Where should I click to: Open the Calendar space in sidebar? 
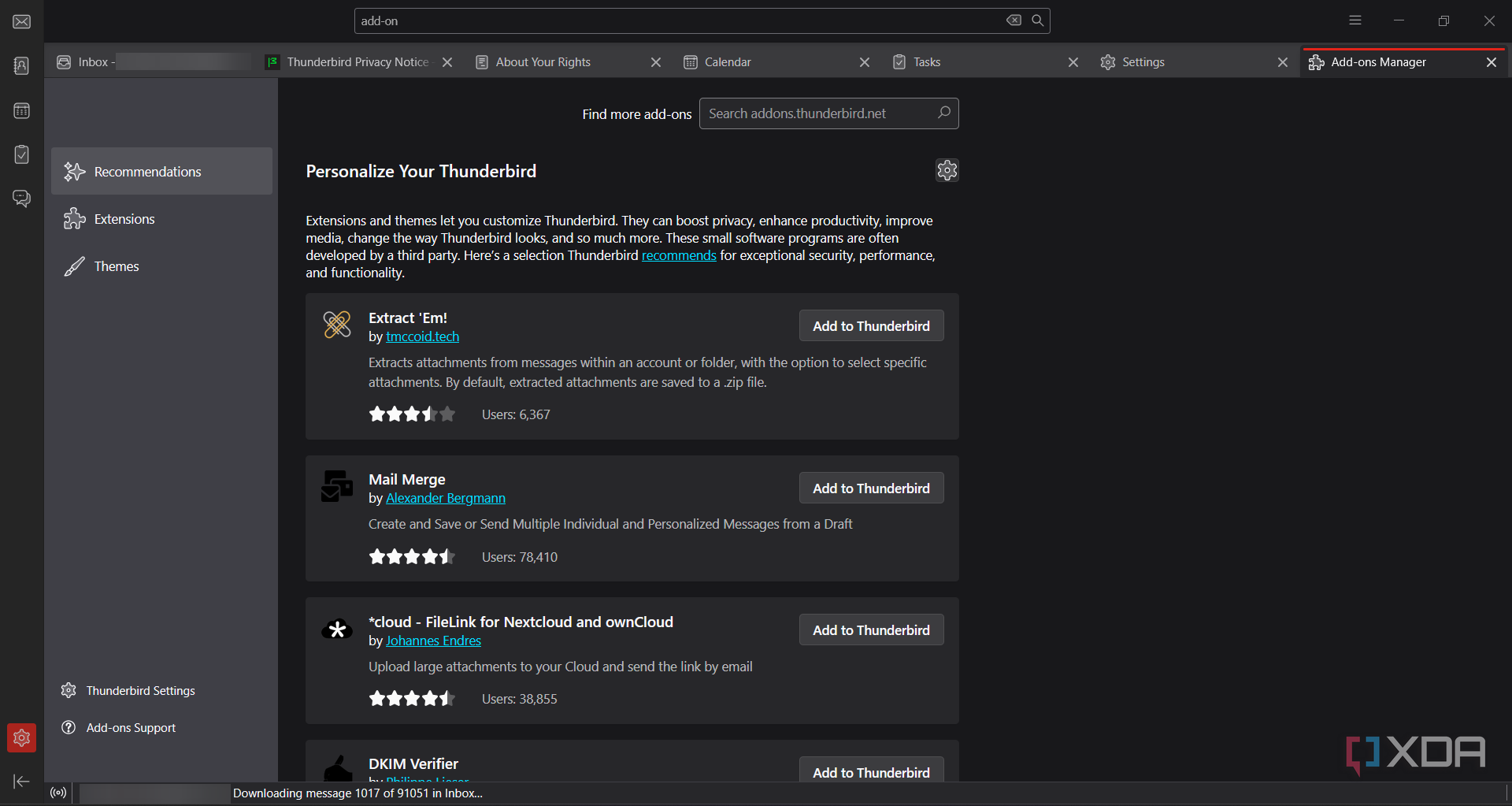(x=22, y=111)
